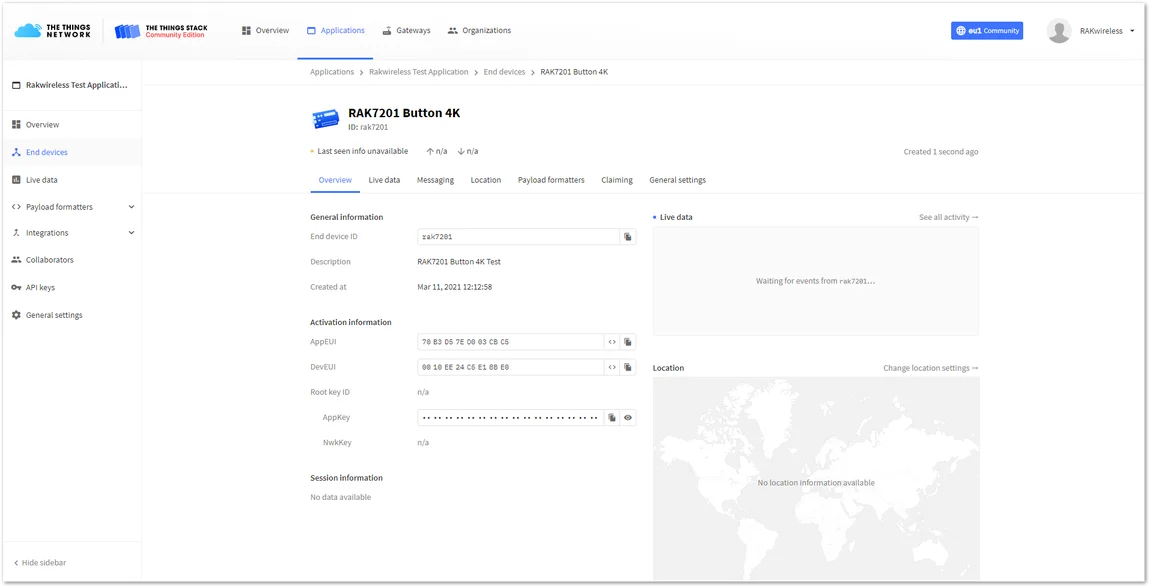Viewport: 1150px width, 587px height.
Task: Expand the Payload formatters sidebar chevron
Action: click(x=131, y=207)
